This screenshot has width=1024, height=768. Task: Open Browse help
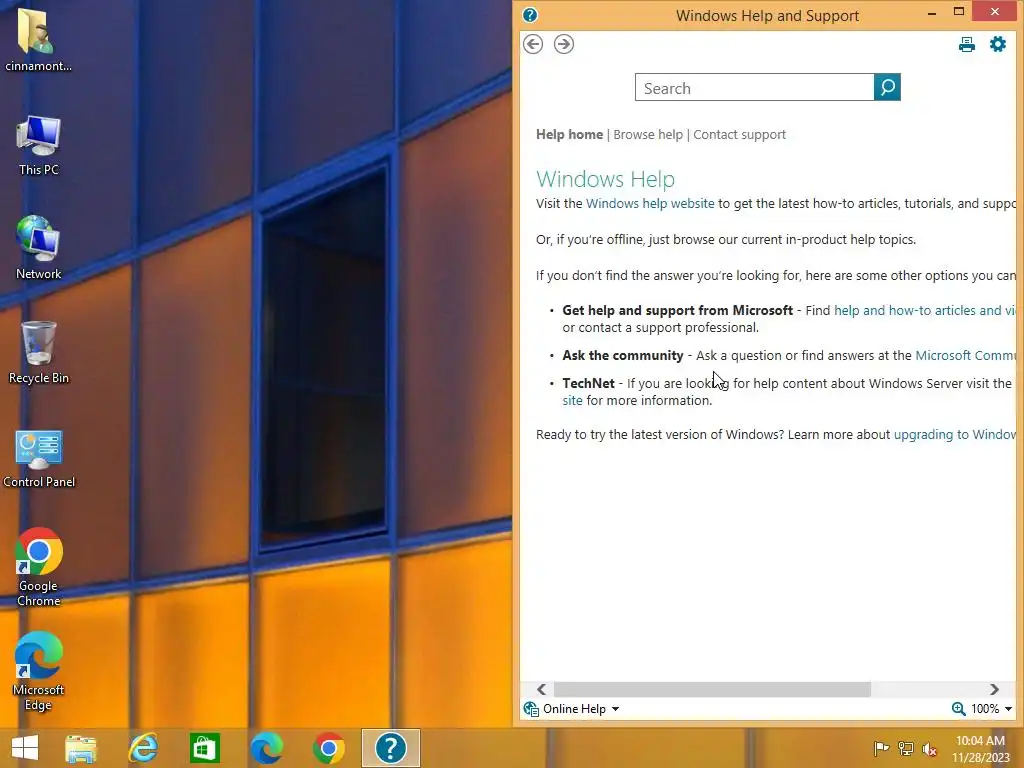[x=648, y=135]
